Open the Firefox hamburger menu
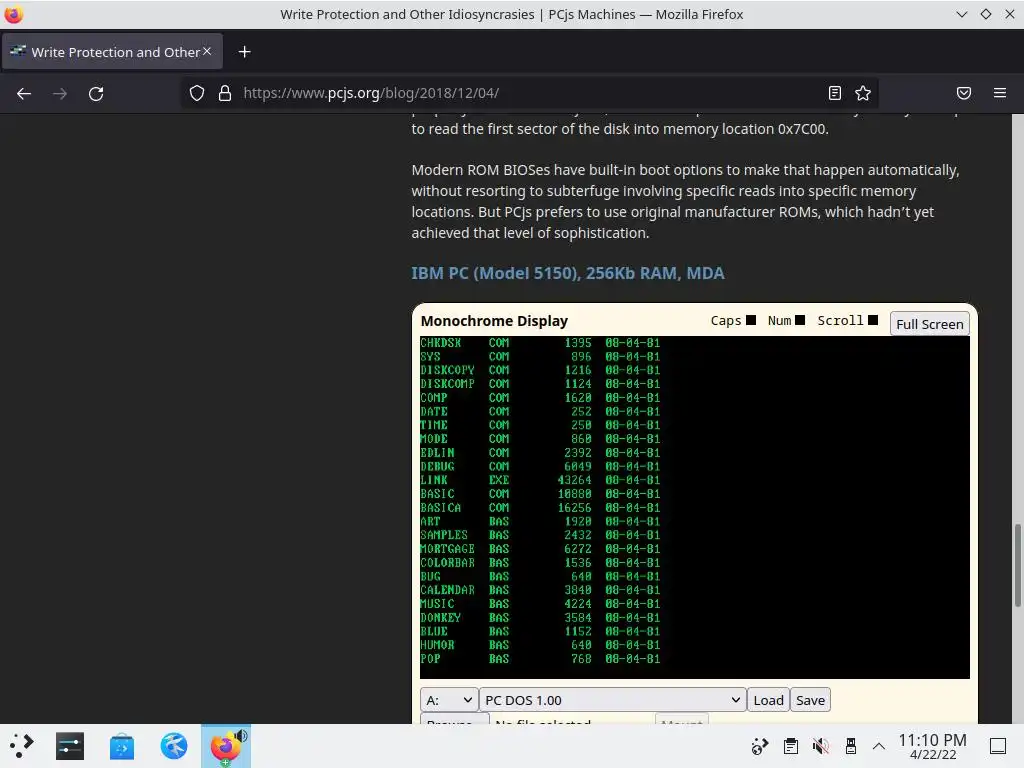 (1000, 93)
